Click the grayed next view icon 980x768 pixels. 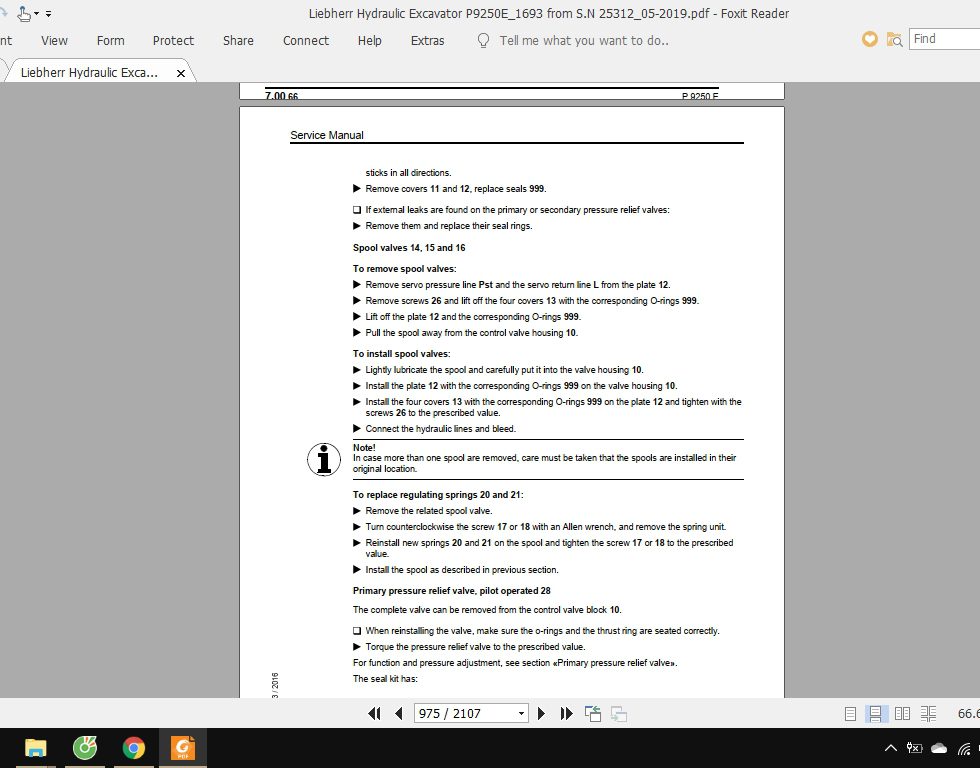tap(619, 713)
